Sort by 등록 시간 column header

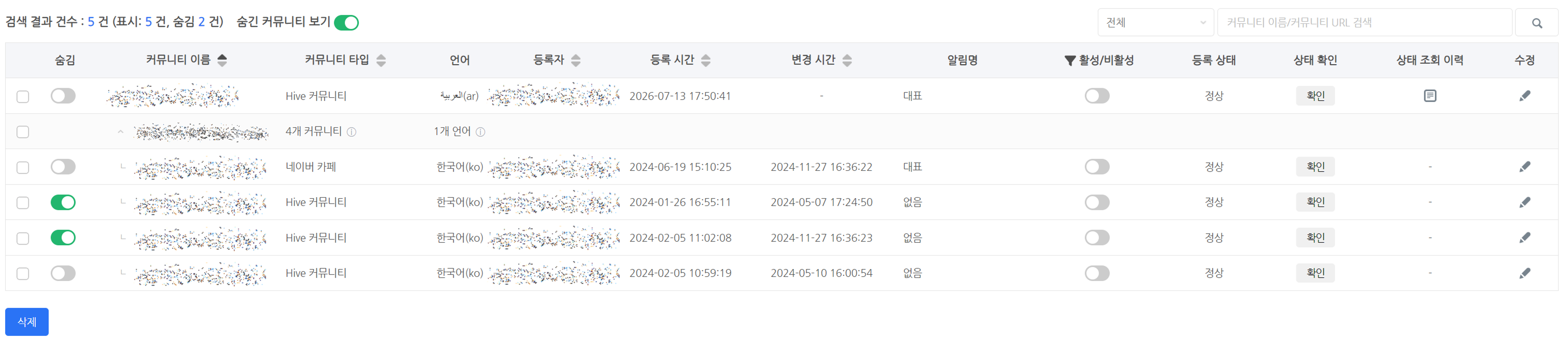coord(680,60)
